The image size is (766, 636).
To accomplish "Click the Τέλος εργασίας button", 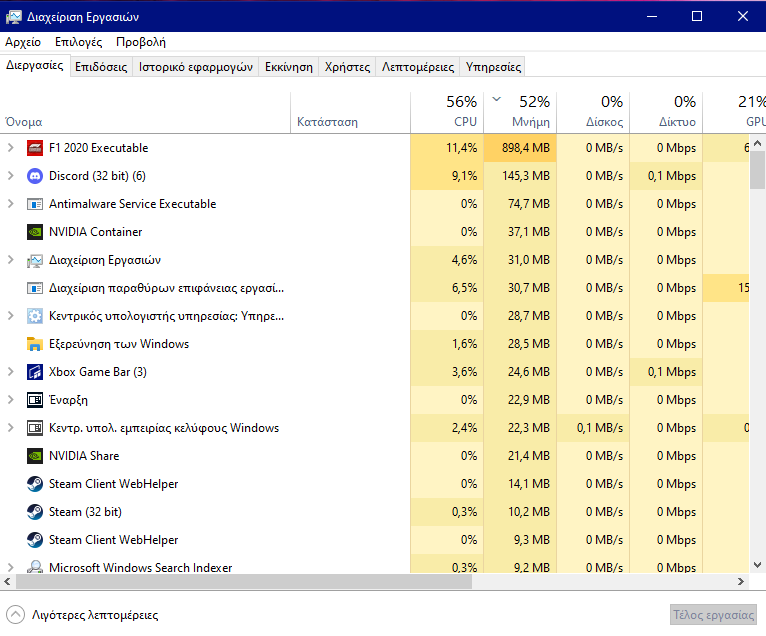I will pos(712,615).
